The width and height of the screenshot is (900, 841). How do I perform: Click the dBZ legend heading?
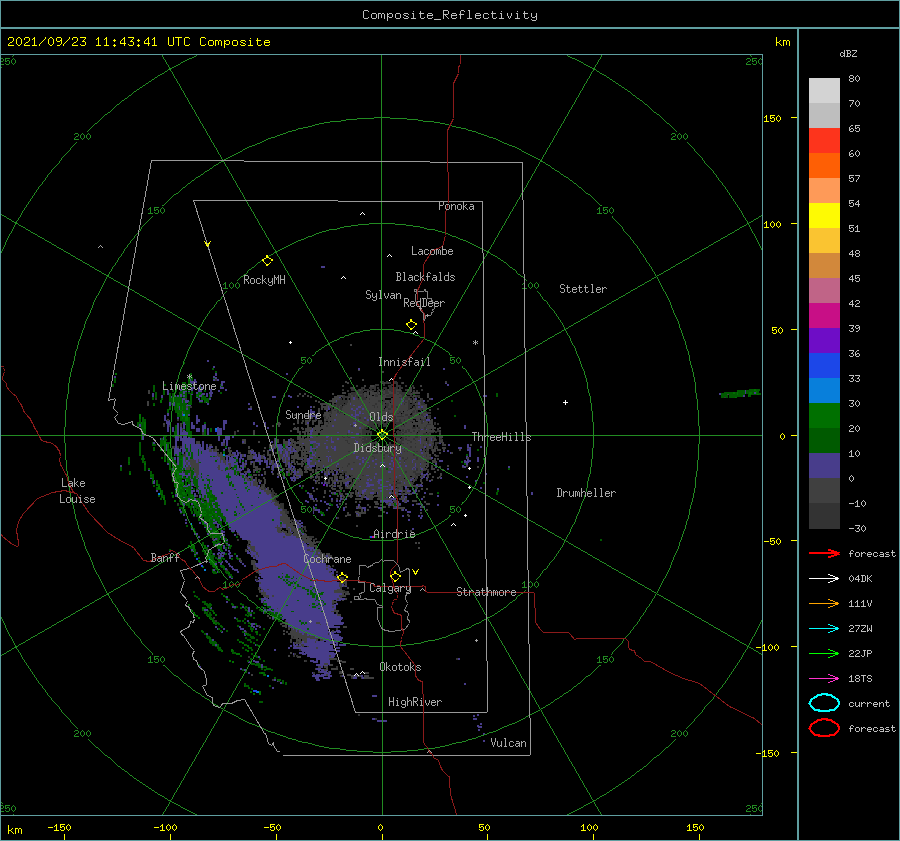(848, 53)
